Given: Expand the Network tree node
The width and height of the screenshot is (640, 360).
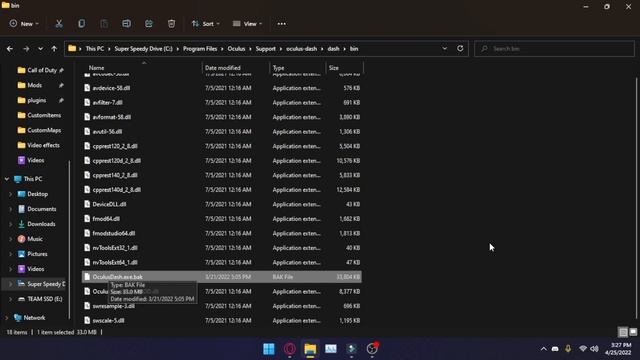Looking at the screenshot, I should [x=7, y=318].
